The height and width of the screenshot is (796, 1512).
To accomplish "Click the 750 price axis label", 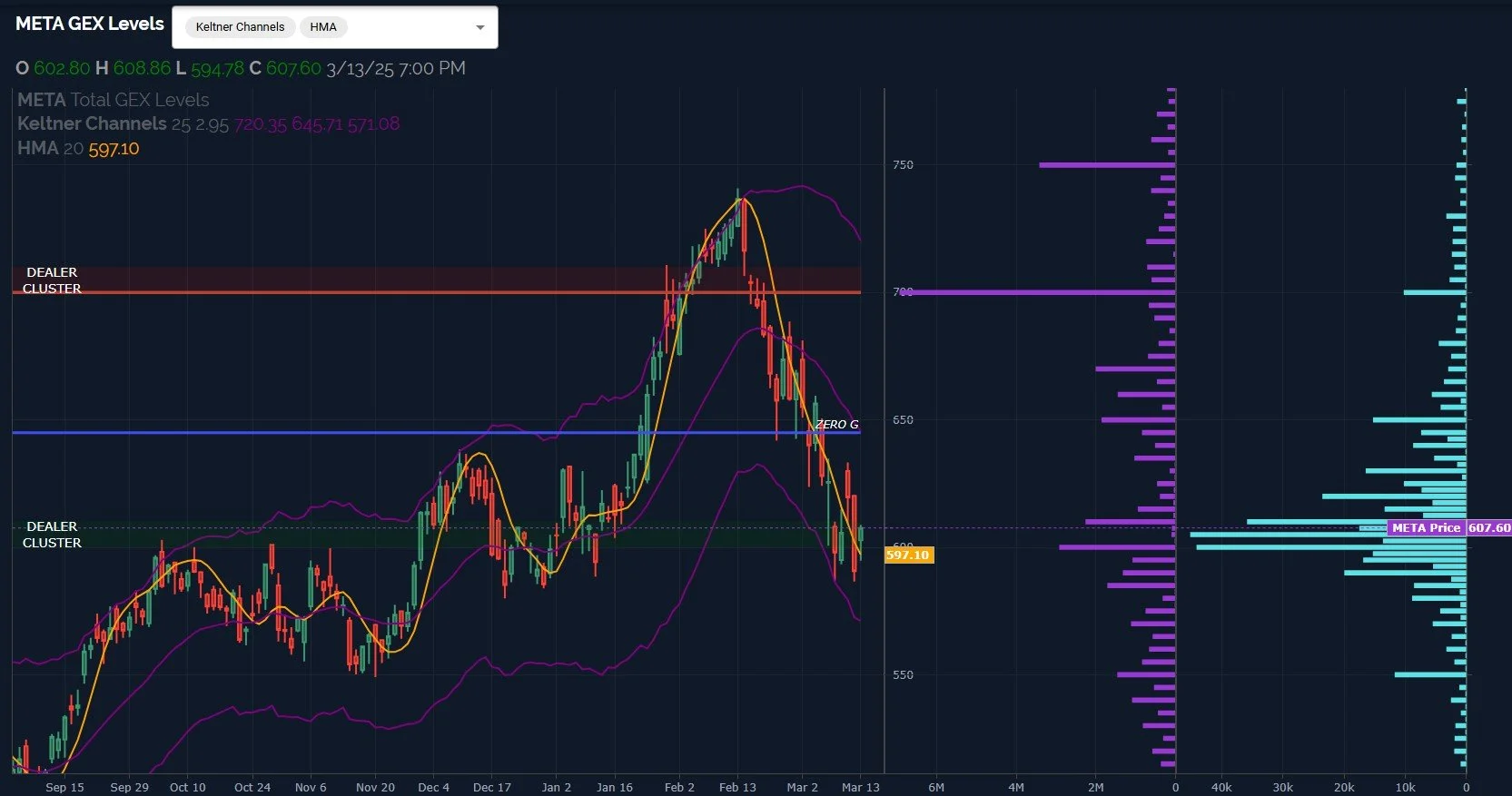I will 903,164.
